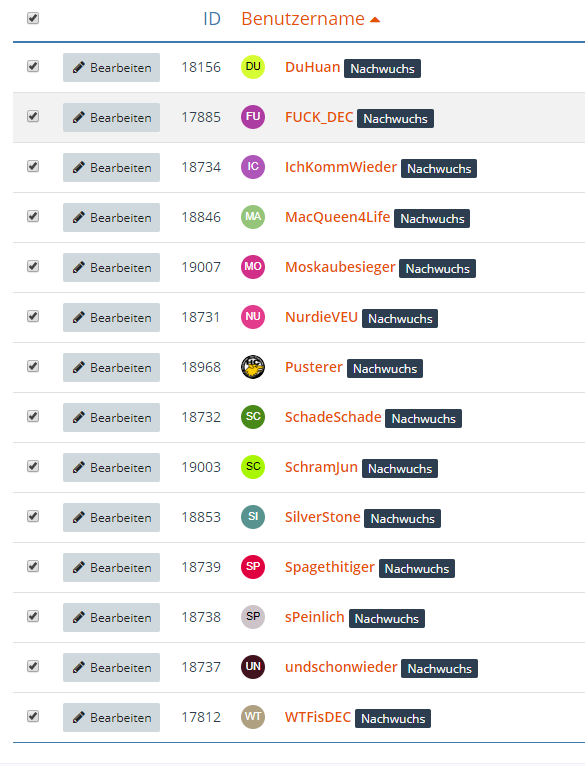
Task: Click the red SP avatar for Spagethitiger
Action: tap(253, 567)
